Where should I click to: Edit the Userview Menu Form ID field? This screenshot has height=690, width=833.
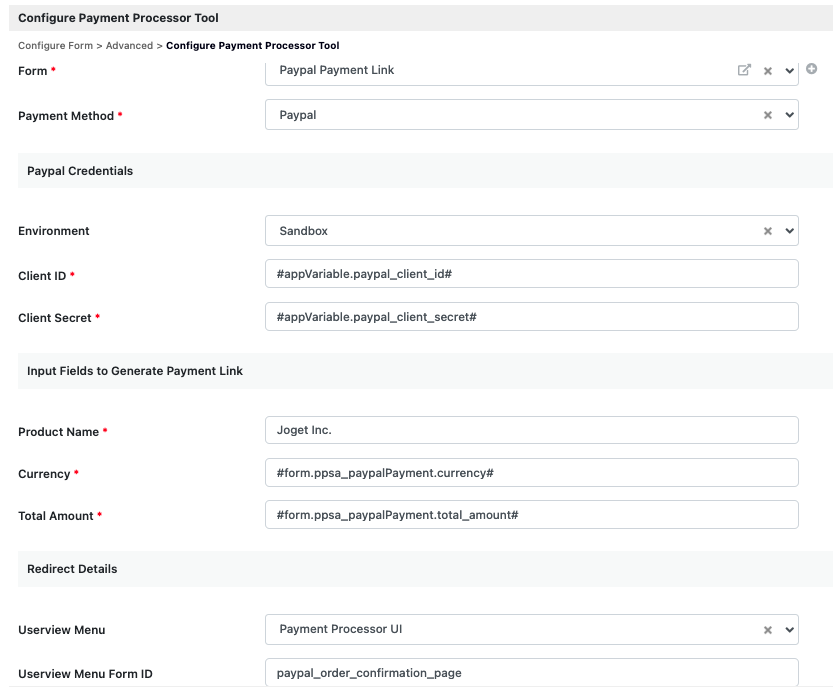click(x=532, y=672)
